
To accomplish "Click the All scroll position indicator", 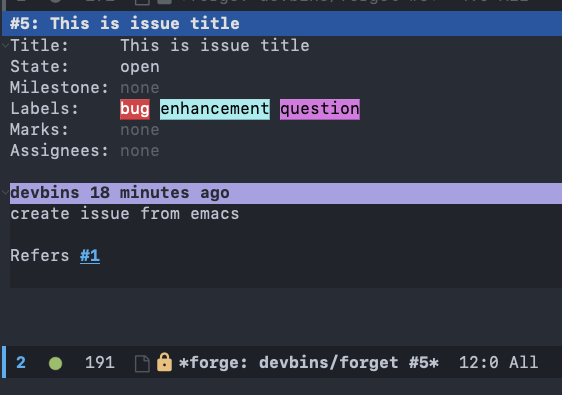I will coord(523,362).
